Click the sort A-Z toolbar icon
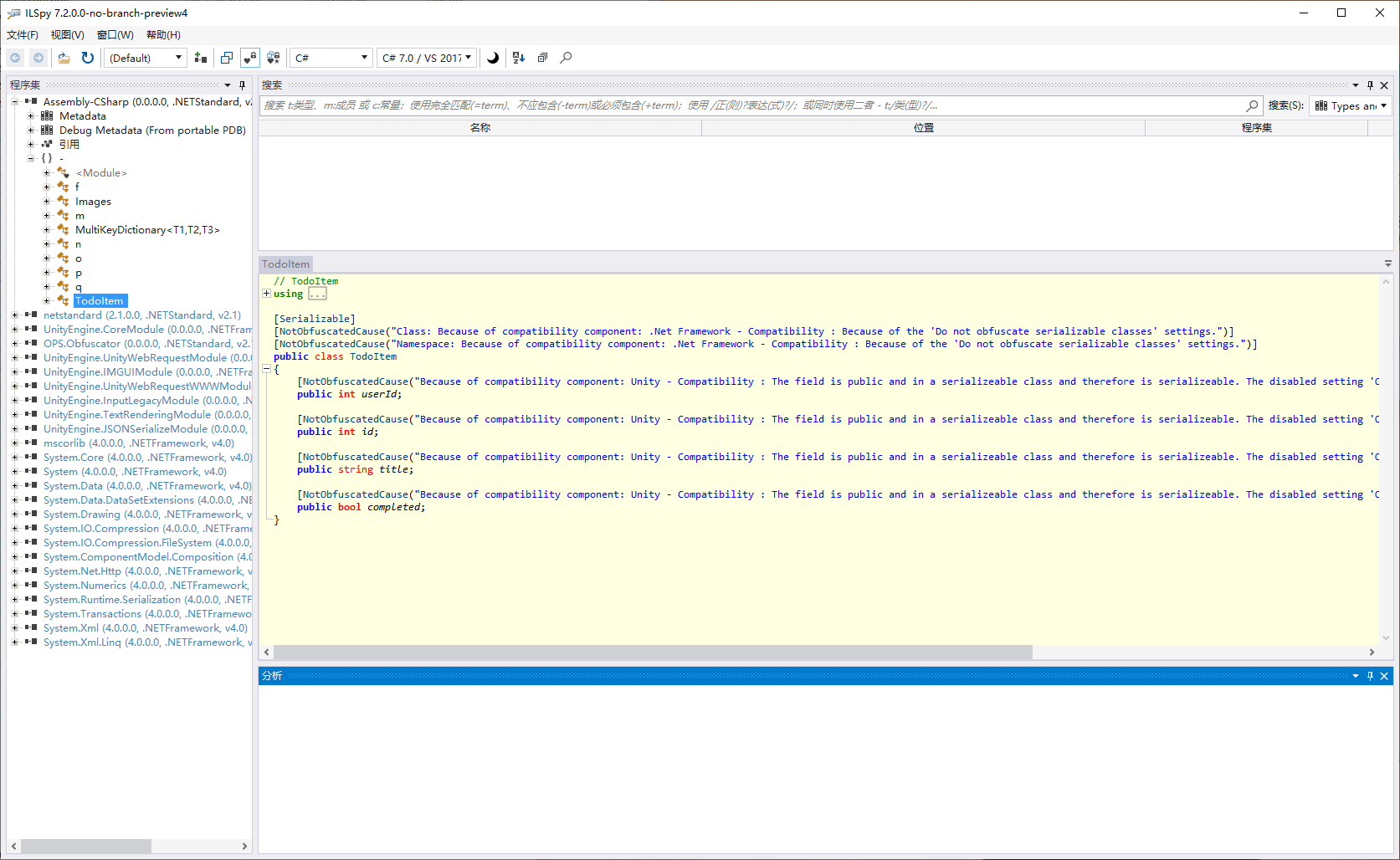The height and width of the screenshot is (860, 1400). pos(519,58)
